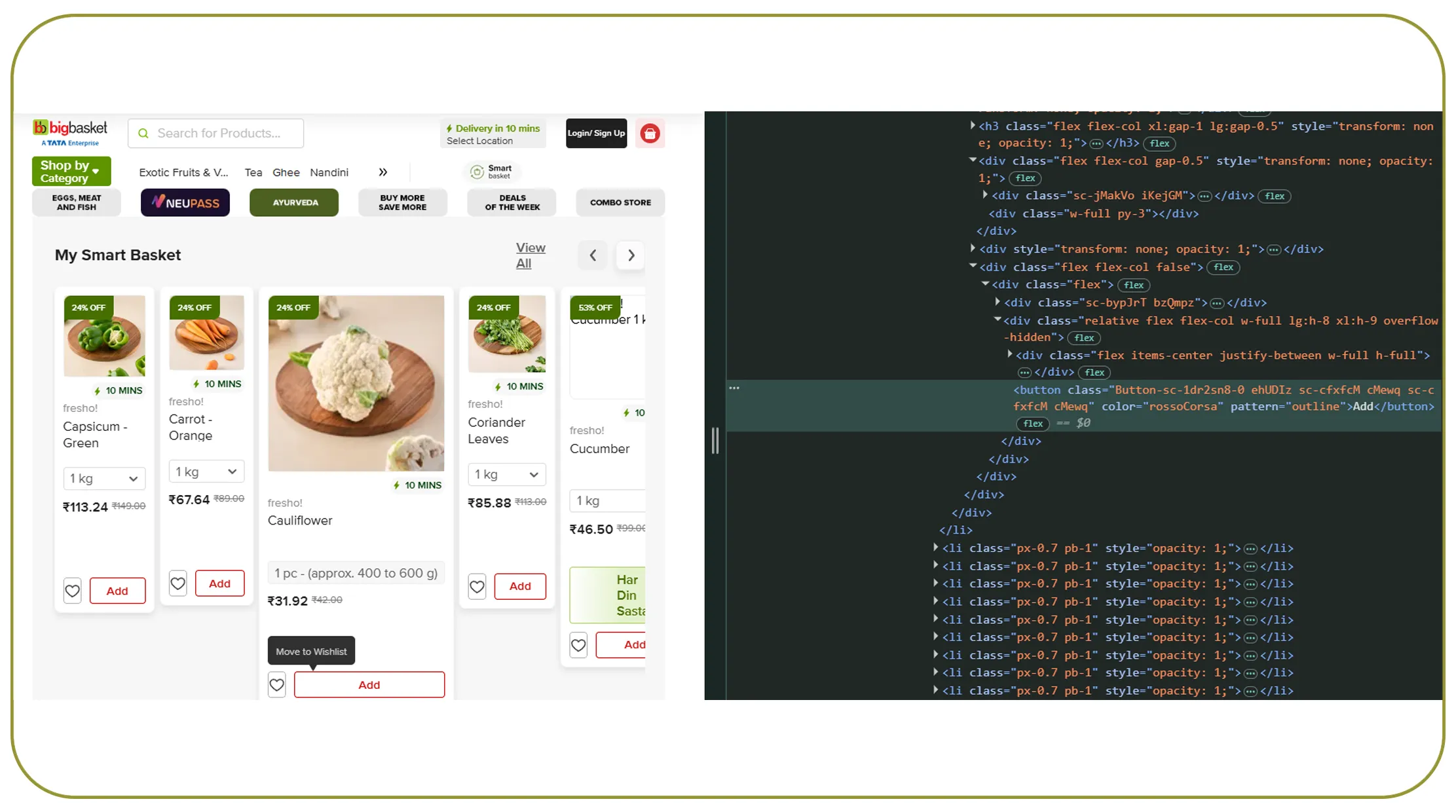This screenshot has height=812, width=1456.
Task: Open Carrot 1 kg quantity dropdown
Action: pos(206,471)
